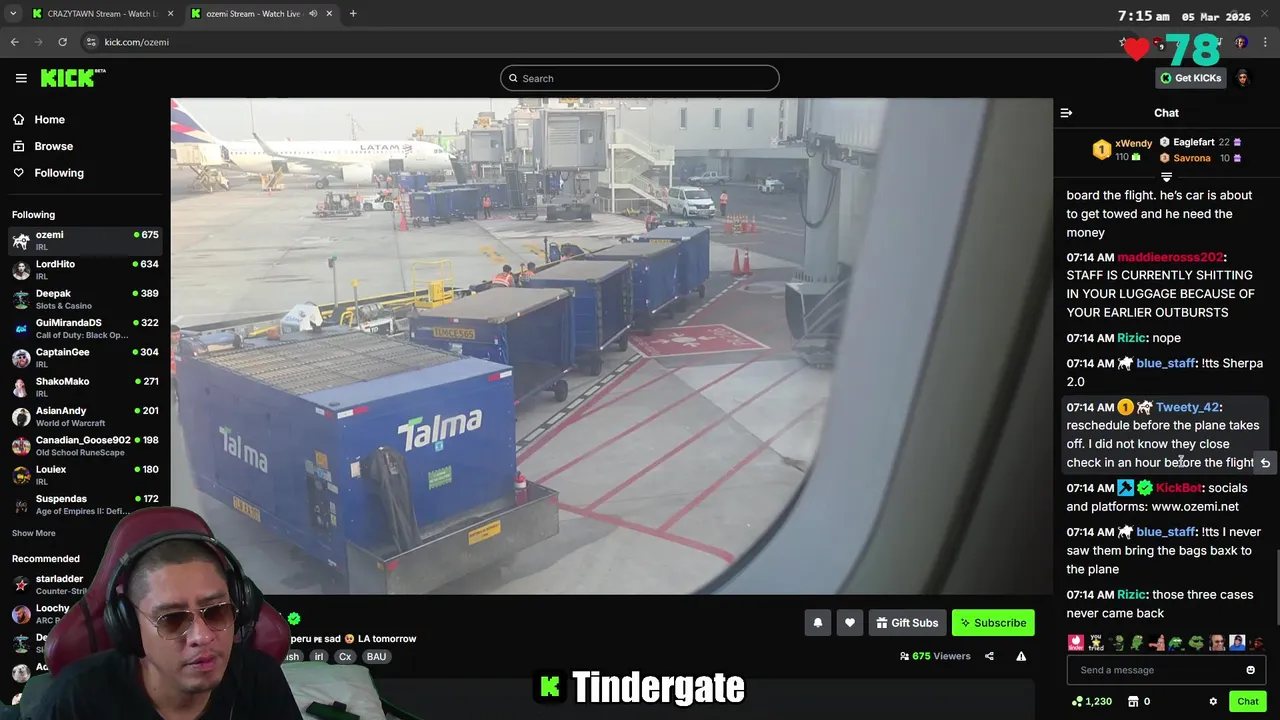Expand the gifter leaderboard arrow

click(x=1166, y=177)
